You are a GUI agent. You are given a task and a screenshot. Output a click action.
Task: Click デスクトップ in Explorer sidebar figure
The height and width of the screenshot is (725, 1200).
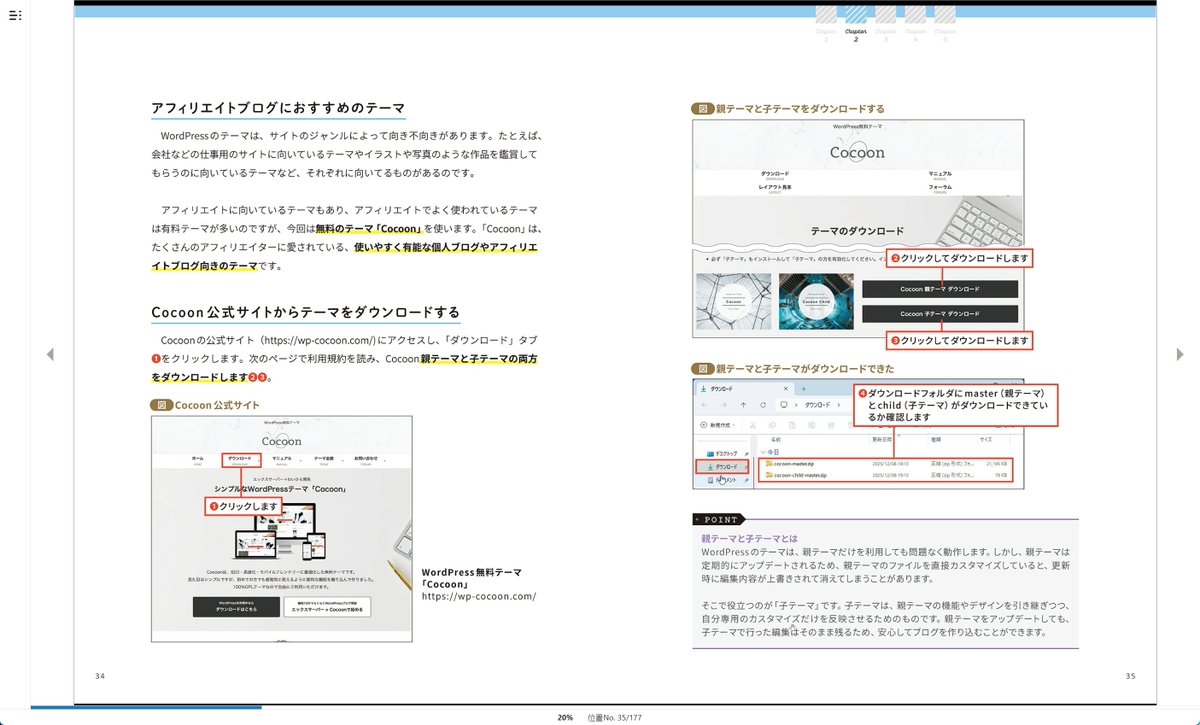720,453
